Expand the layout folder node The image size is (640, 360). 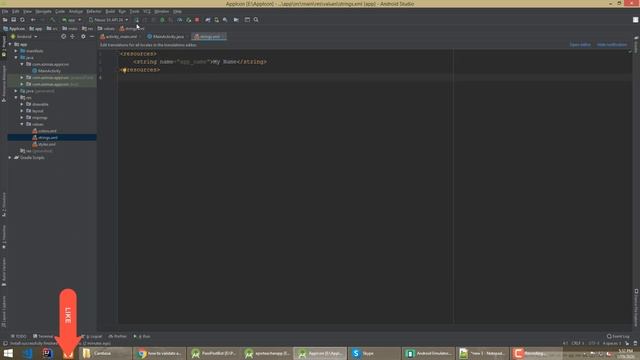tap(22, 111)
